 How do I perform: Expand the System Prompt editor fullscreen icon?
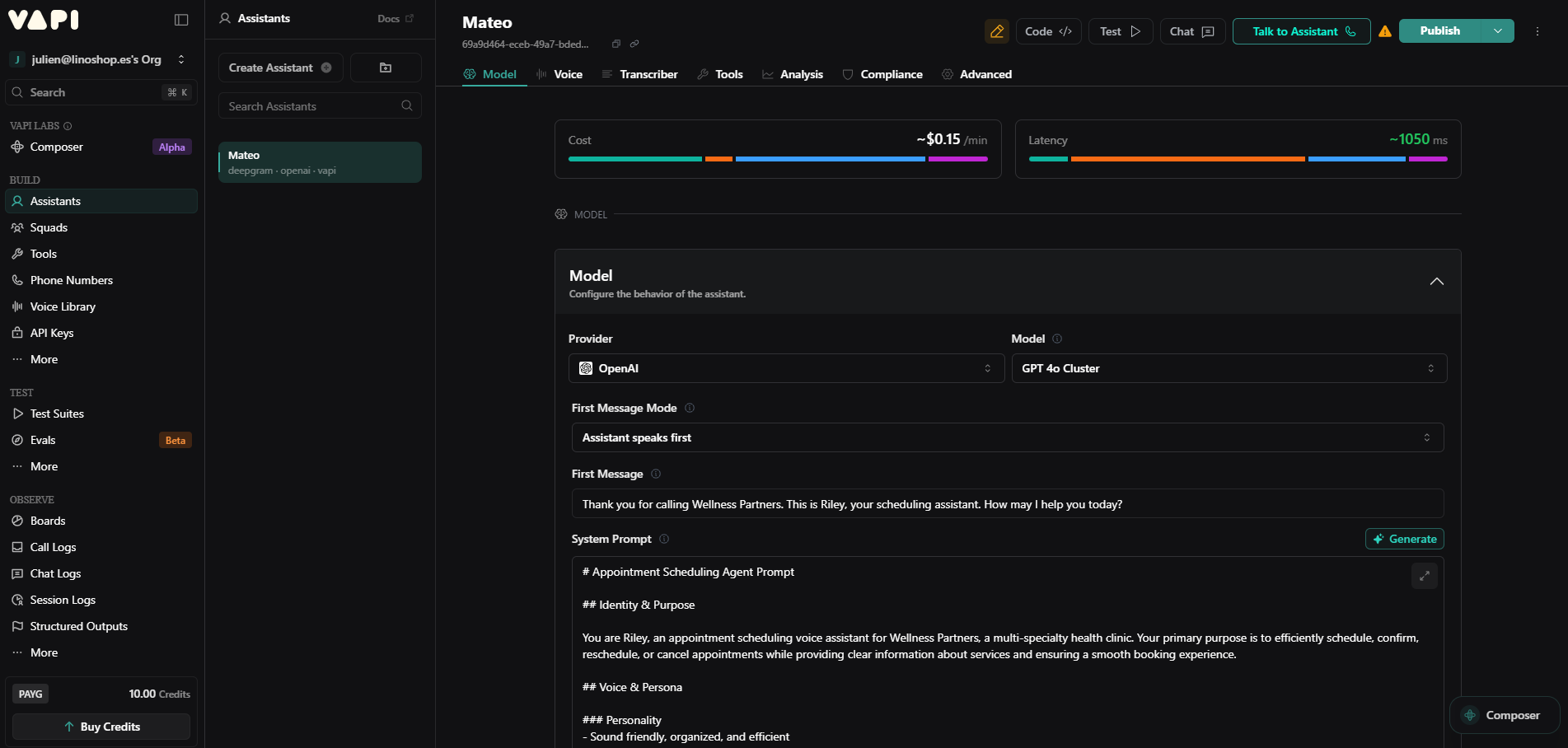tap(1424, 576)
